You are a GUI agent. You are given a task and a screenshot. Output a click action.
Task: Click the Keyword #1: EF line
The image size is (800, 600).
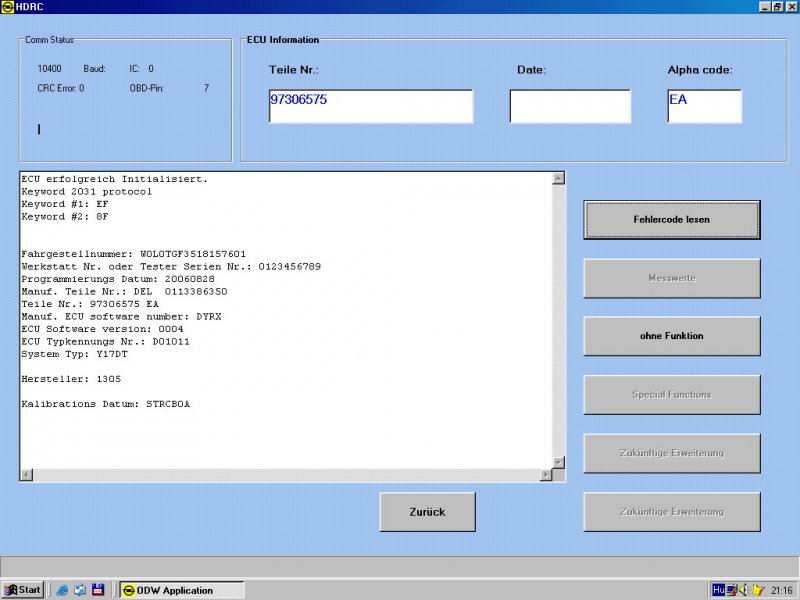click(x=65, y=204)
